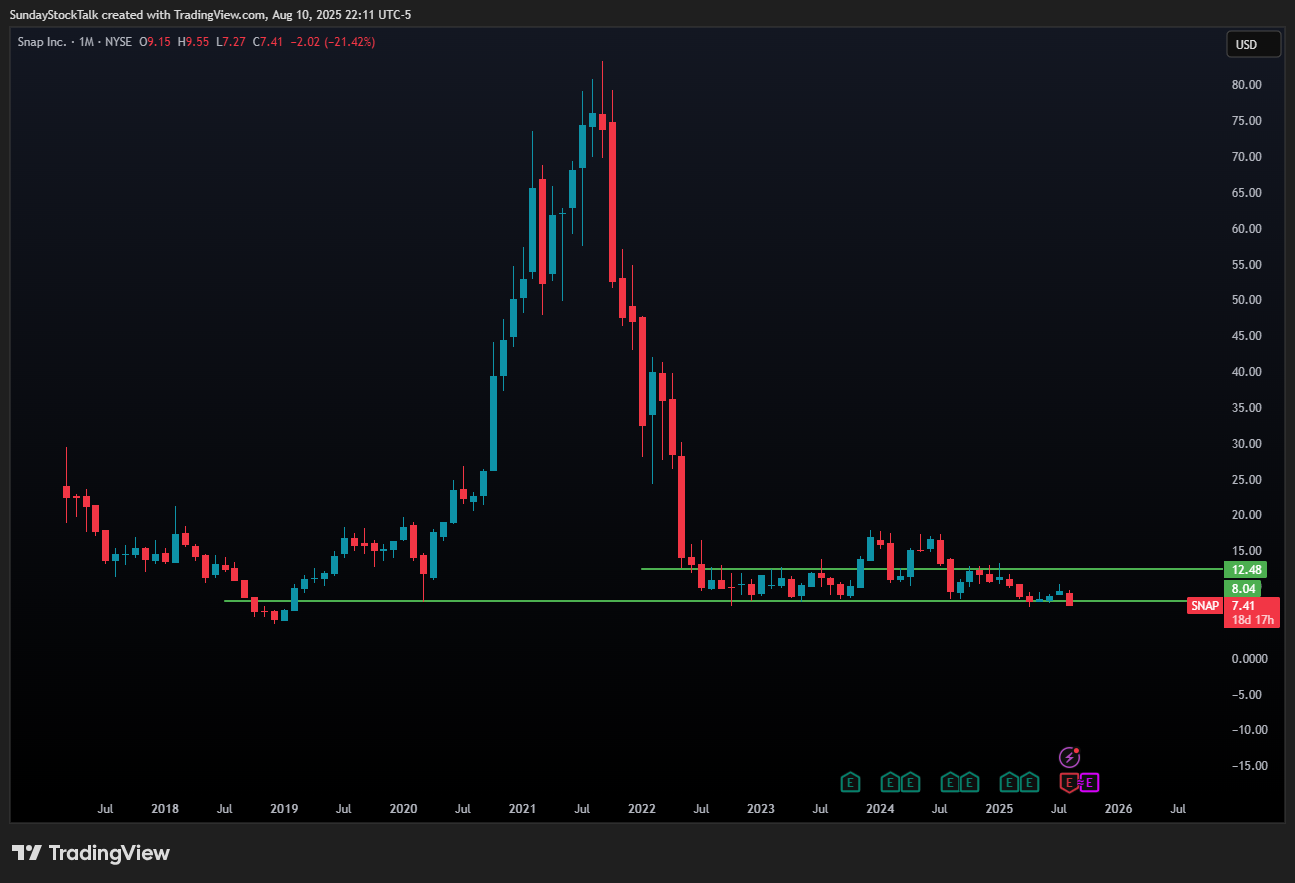This screenshot has width=1295, height=883.
Task: Click the H9.55 high value
Action: click(195, 42)
